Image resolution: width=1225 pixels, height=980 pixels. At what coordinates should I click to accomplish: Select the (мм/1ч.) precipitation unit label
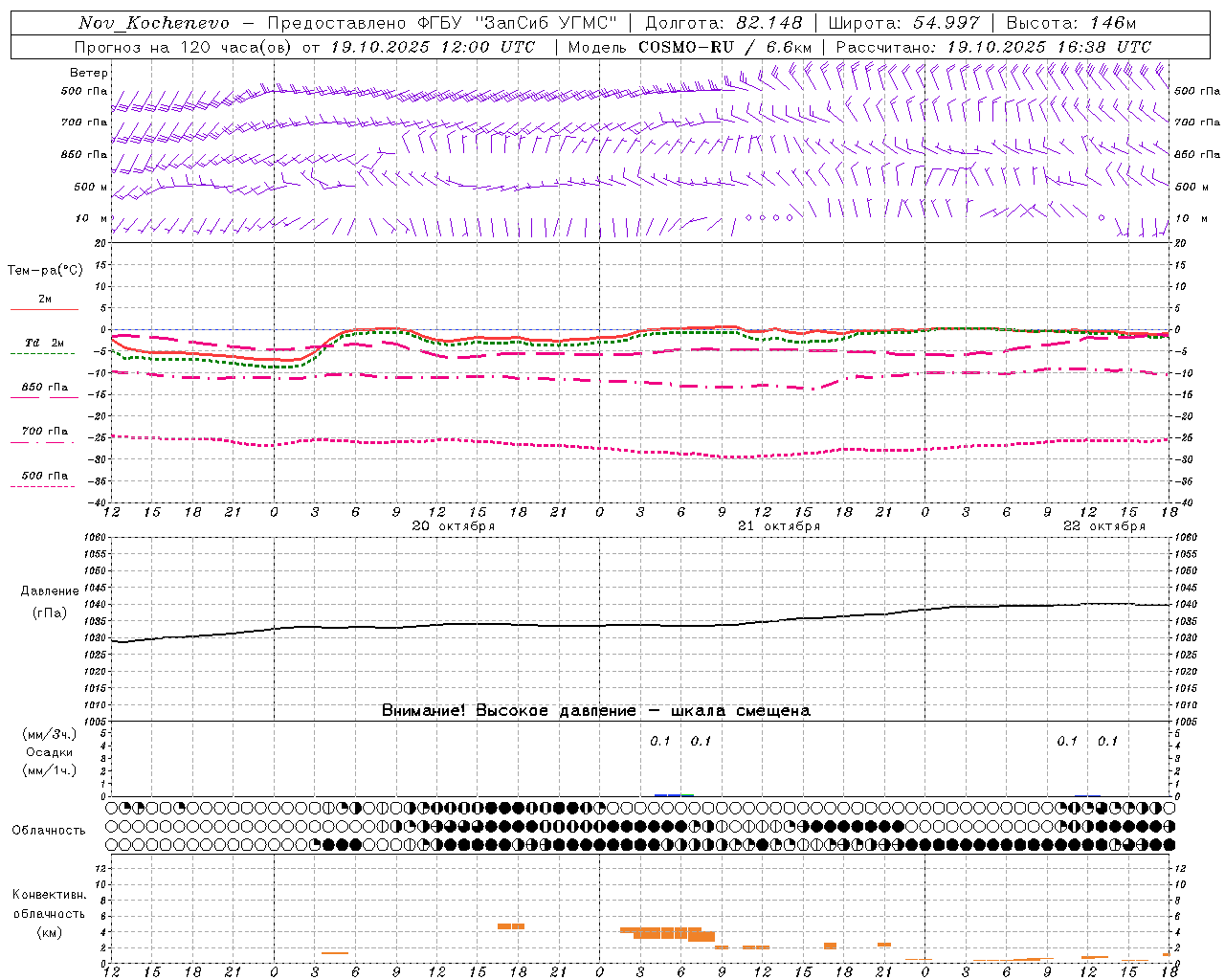coord(50,770)
